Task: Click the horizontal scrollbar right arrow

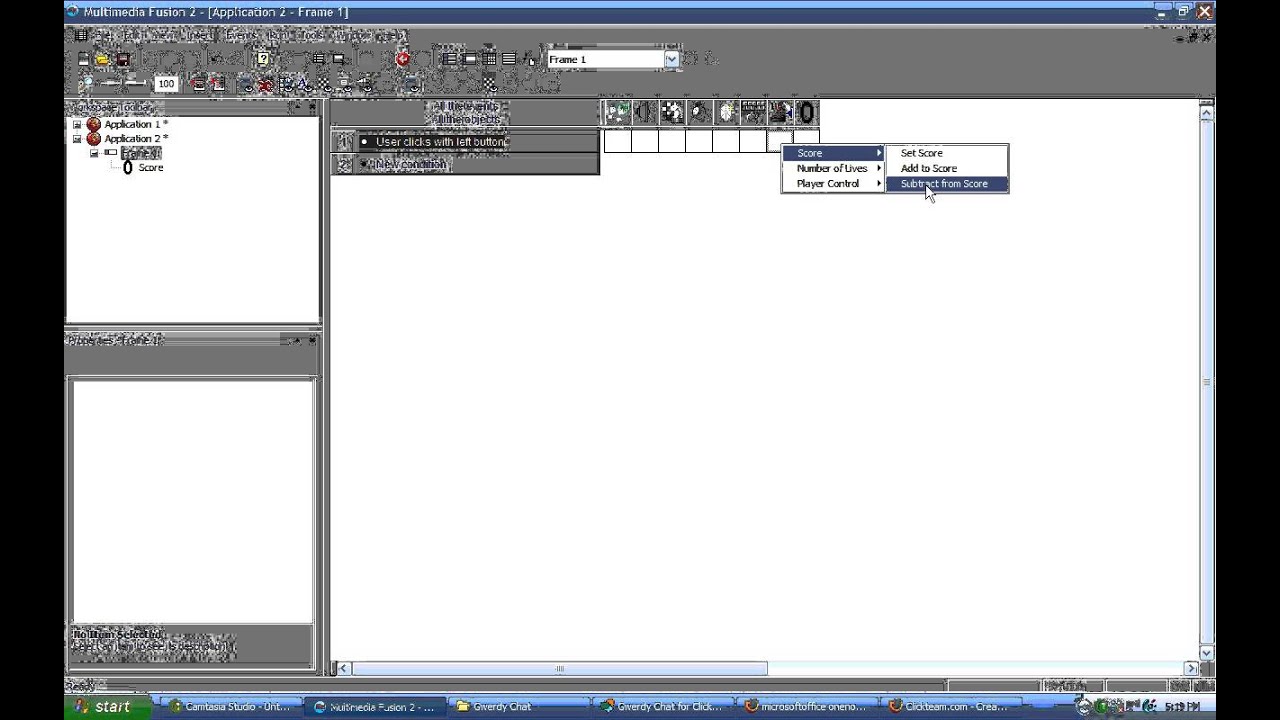Action: click(x=1191, y=668)
